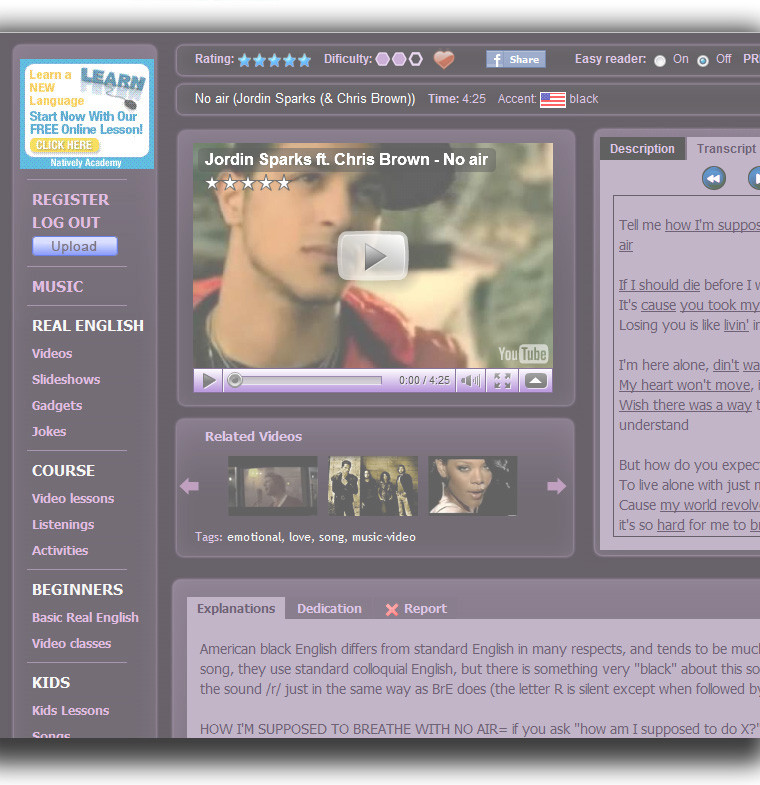Open the REAL ENGLISH section
This screenshot has width=760, height=785.
pos(88,325)
